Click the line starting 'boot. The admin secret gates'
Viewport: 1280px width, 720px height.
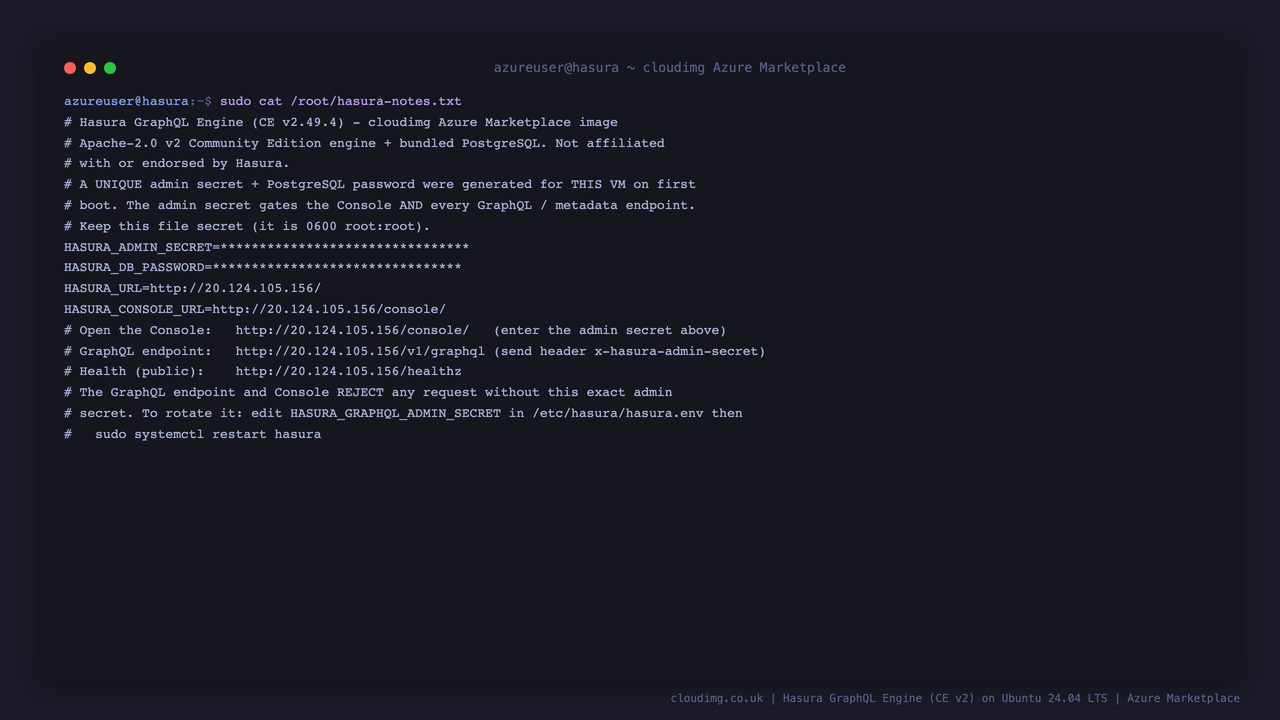(x=380, y=205)
